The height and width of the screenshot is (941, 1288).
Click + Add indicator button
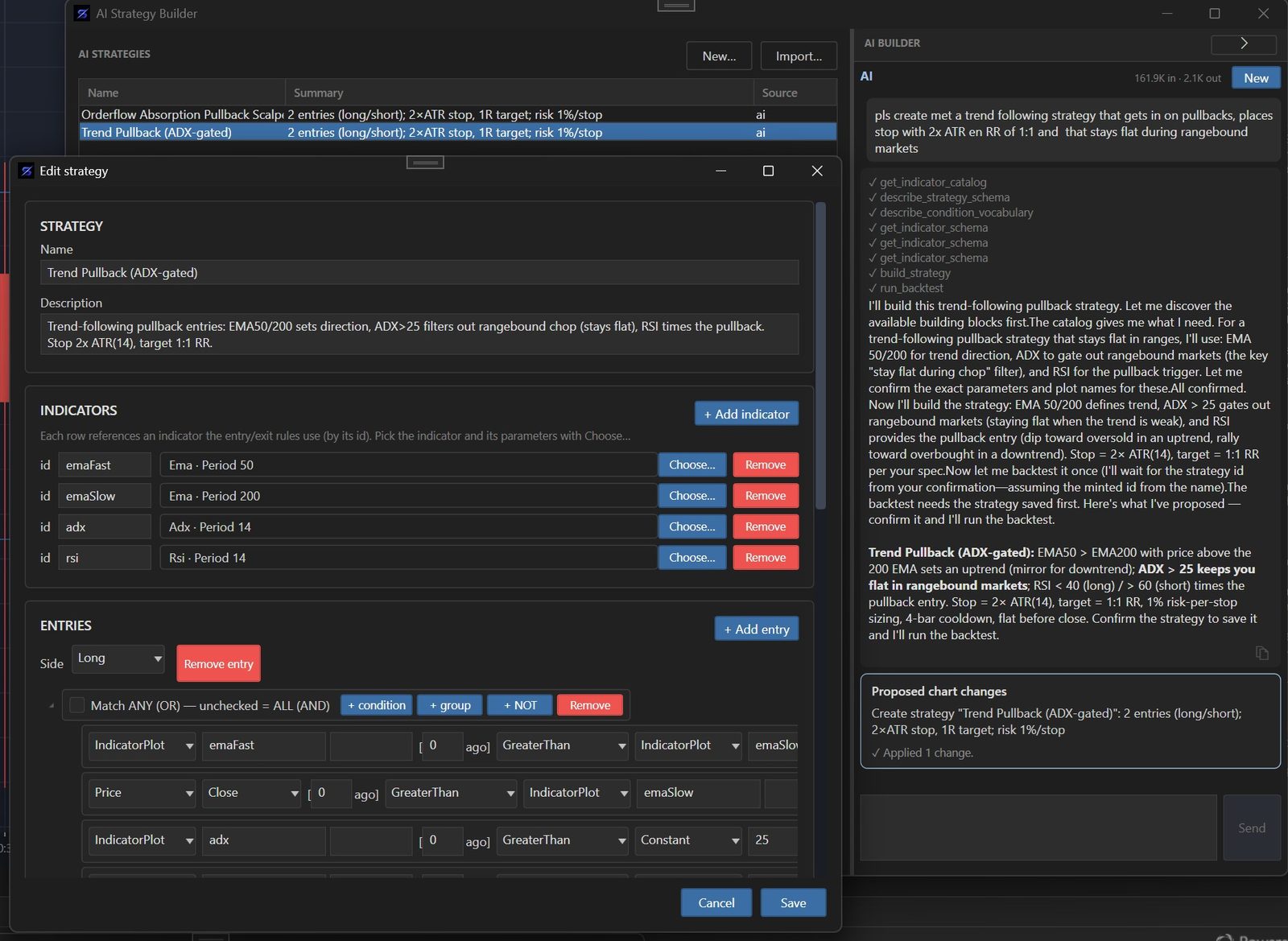(x=746, y=414)
